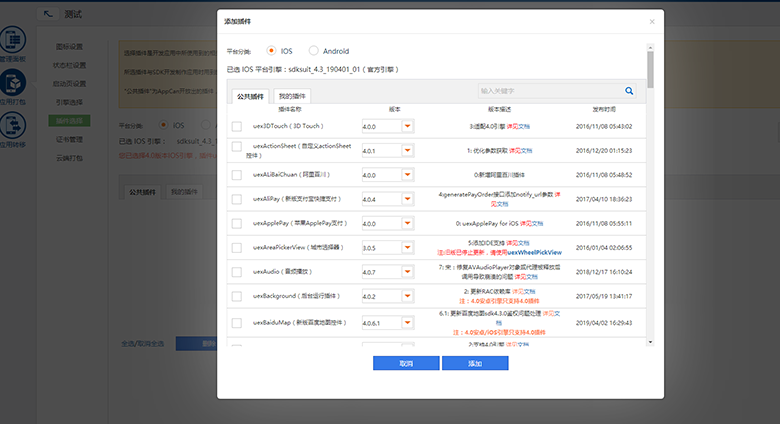This screenshot has height=424, width=780.
Task: Open 详见文档 link for uexBackground
Action: click(x=523, y=291)
